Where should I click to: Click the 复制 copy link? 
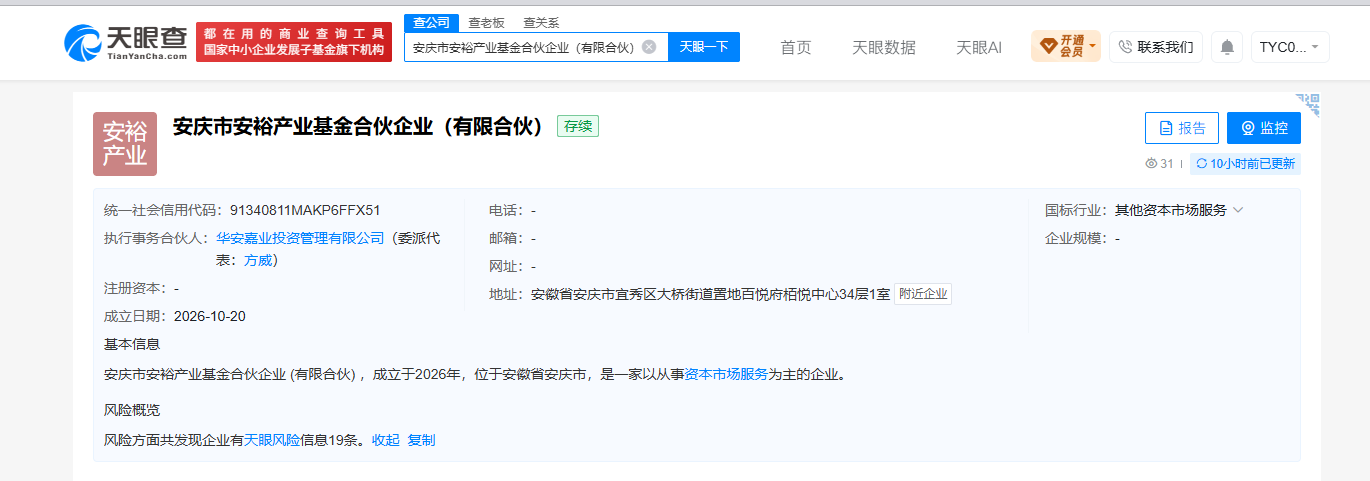coord(421,440)
